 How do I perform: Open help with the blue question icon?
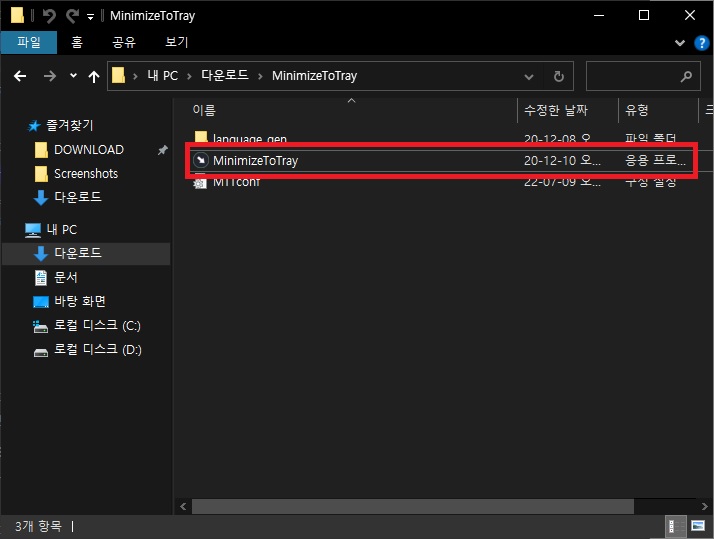(701, 43)
